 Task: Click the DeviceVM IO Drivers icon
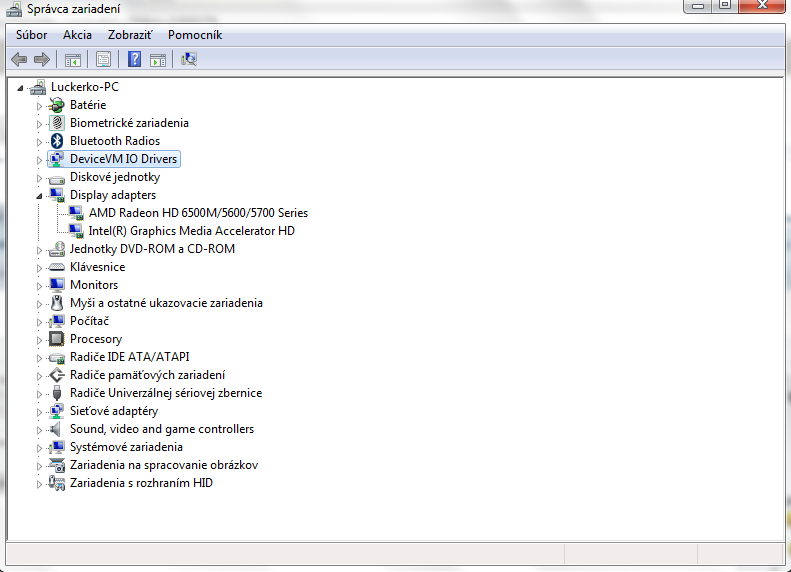click(57, 159)
